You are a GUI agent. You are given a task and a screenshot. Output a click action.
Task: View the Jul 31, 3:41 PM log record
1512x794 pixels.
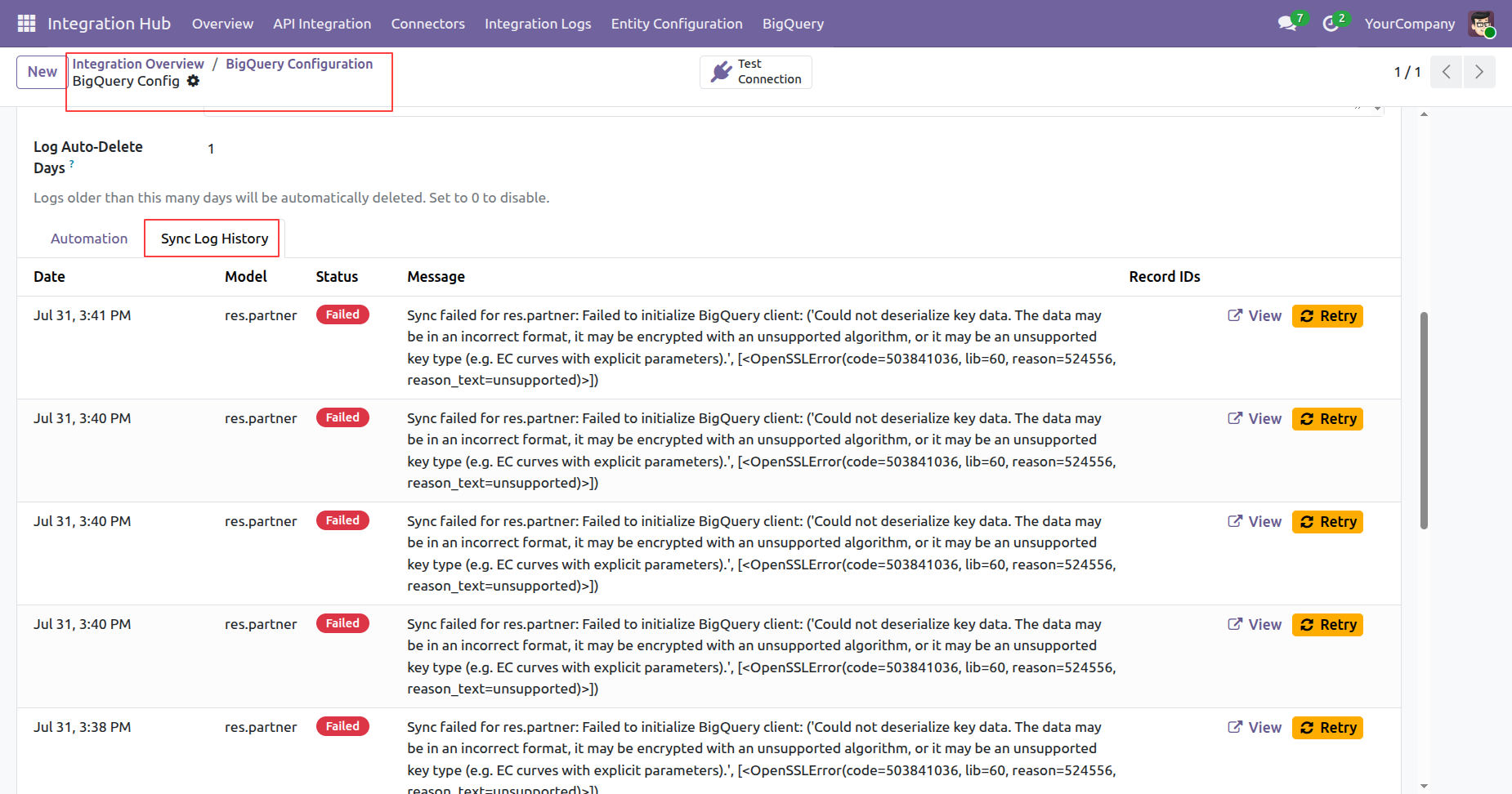tap(1255, 316)
